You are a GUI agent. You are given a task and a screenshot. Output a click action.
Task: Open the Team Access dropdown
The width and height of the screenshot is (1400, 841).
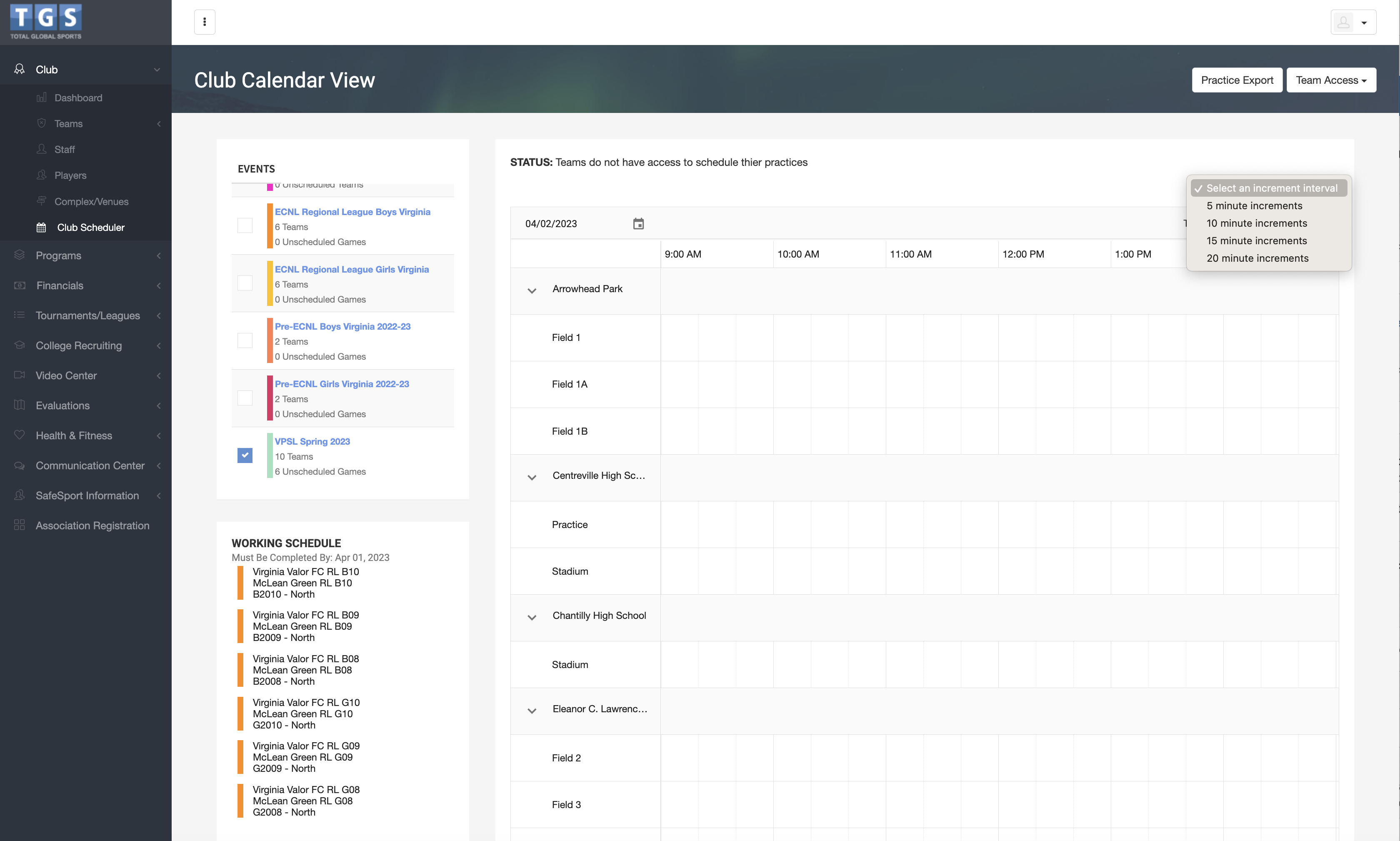click(x=1330, y=80)
